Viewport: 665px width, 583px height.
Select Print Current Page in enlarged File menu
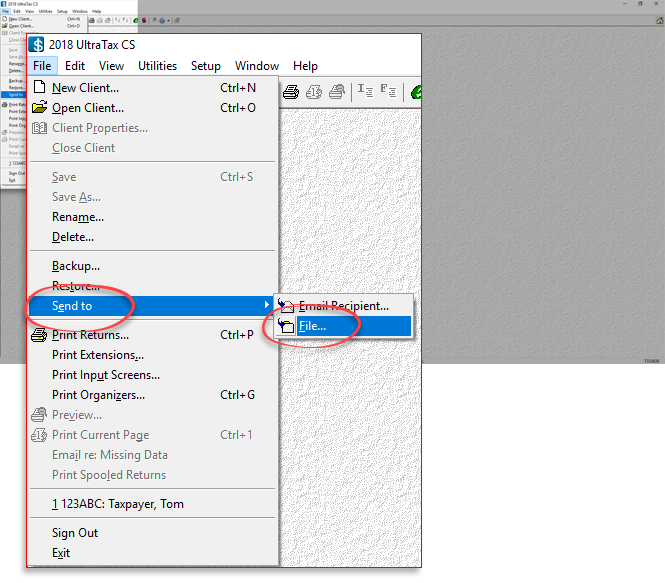(x=153, y=435)
